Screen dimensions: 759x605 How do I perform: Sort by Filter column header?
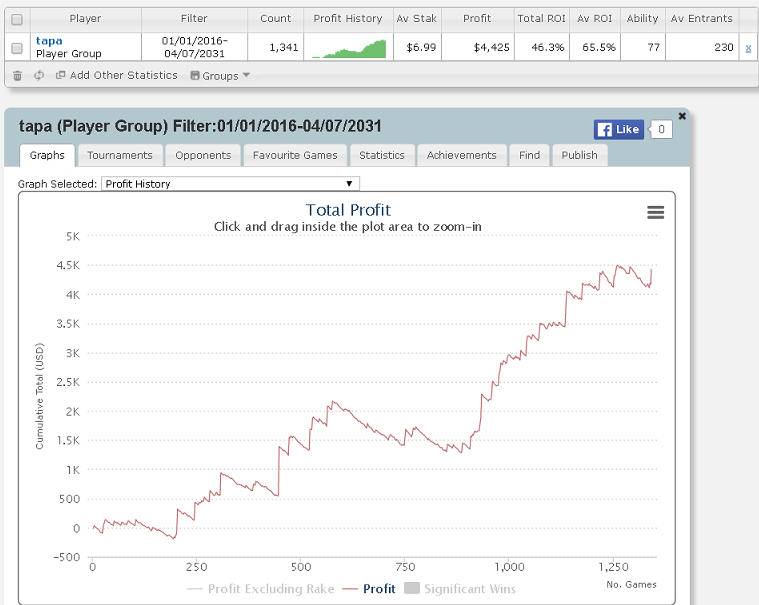(x=194, y=19)
